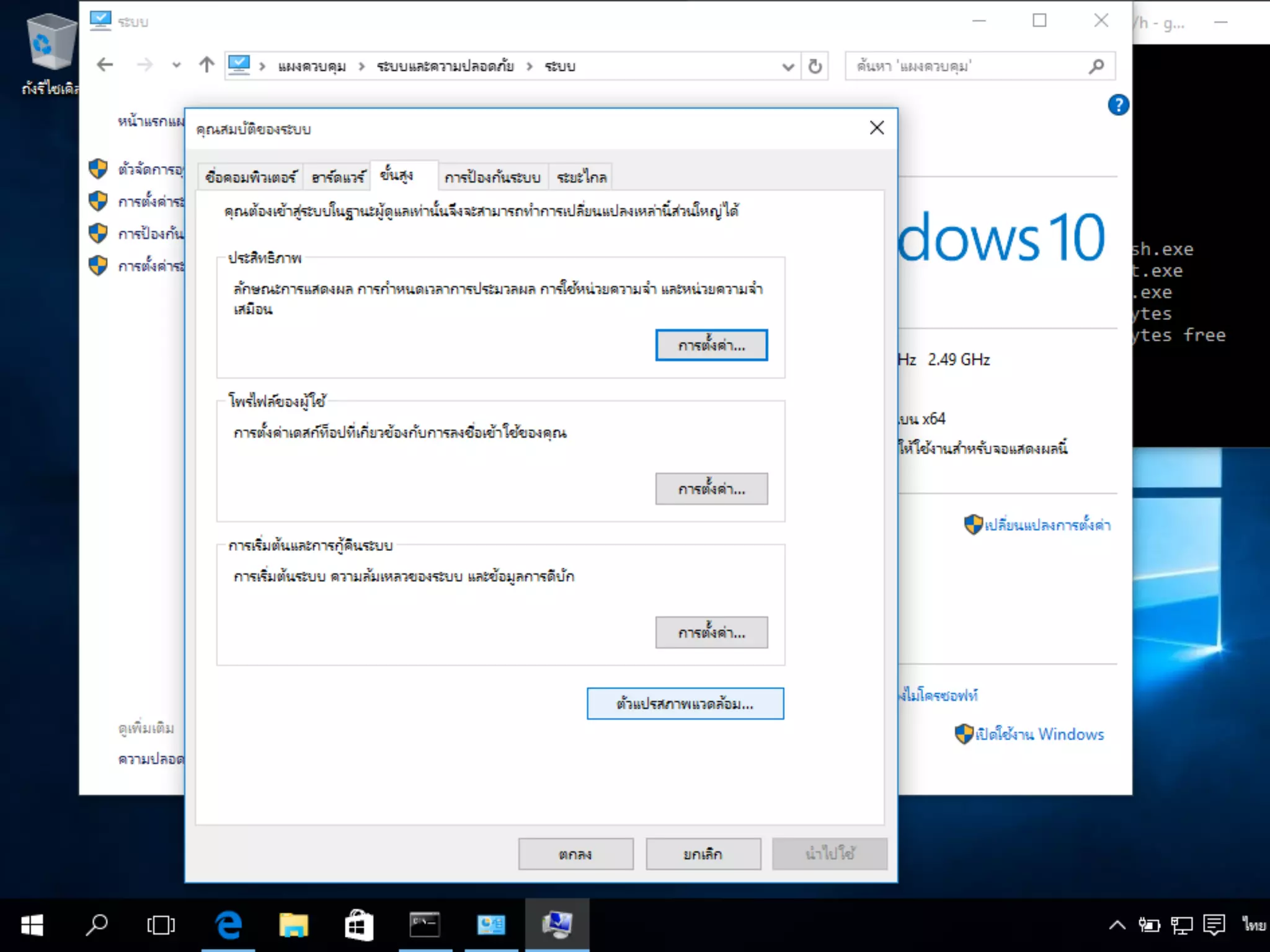Click the up arrow navigation button

206,64
